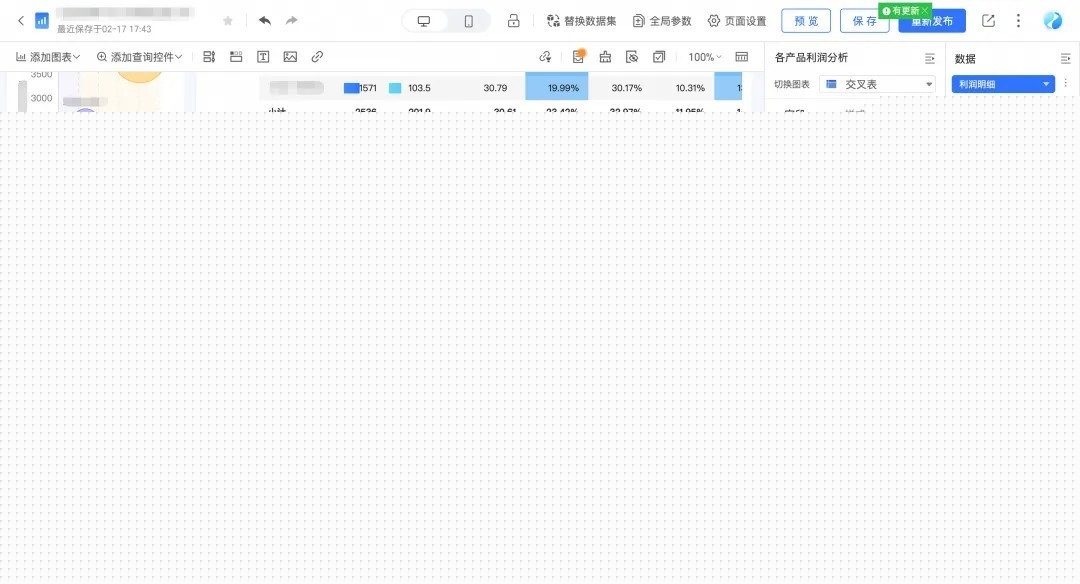Click the 103.5 value with cyan bar

tap(419, 88)
